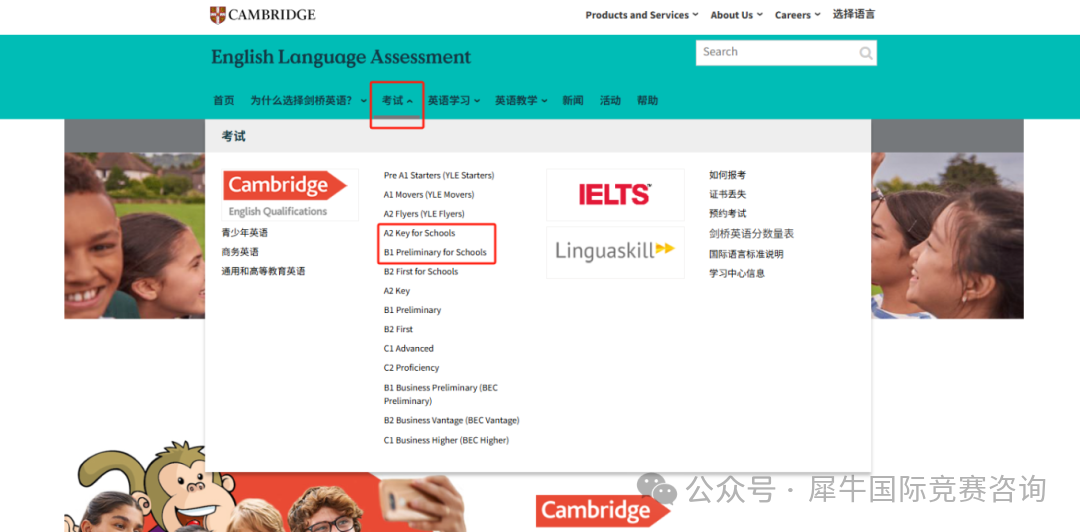
Task: Open 青少年英语 category link
Action: [244, 233]
